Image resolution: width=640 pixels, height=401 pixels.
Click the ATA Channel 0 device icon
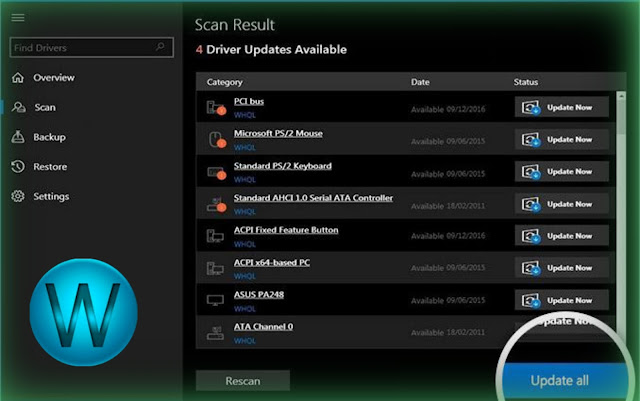[215, 333]
